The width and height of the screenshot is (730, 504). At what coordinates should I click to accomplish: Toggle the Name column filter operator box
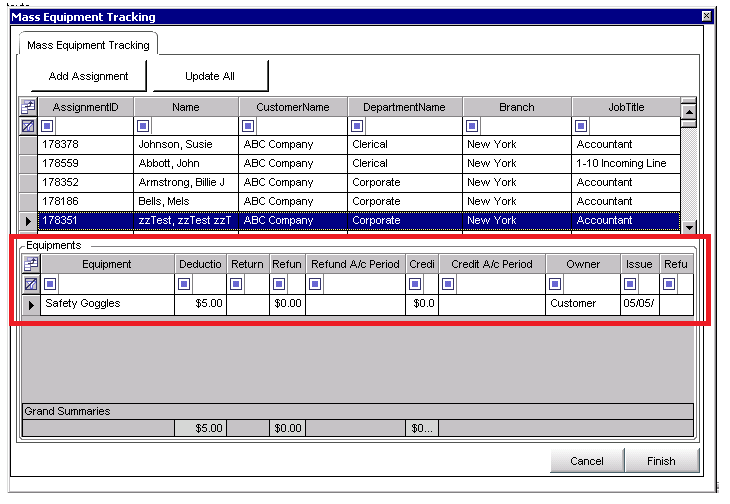pyautogui.click(x=143, y=126)
